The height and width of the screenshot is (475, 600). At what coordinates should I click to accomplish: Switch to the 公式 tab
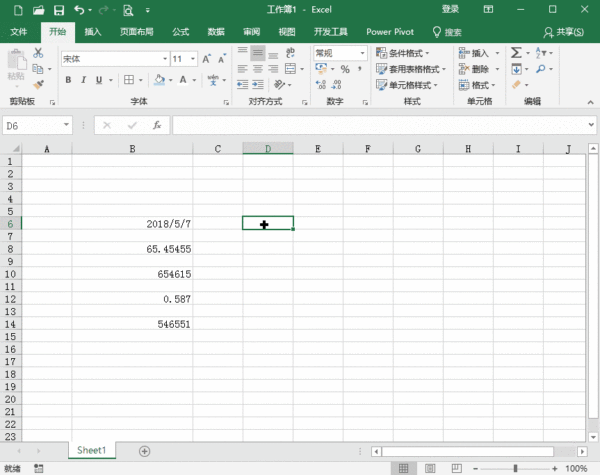tap(181, 32)
